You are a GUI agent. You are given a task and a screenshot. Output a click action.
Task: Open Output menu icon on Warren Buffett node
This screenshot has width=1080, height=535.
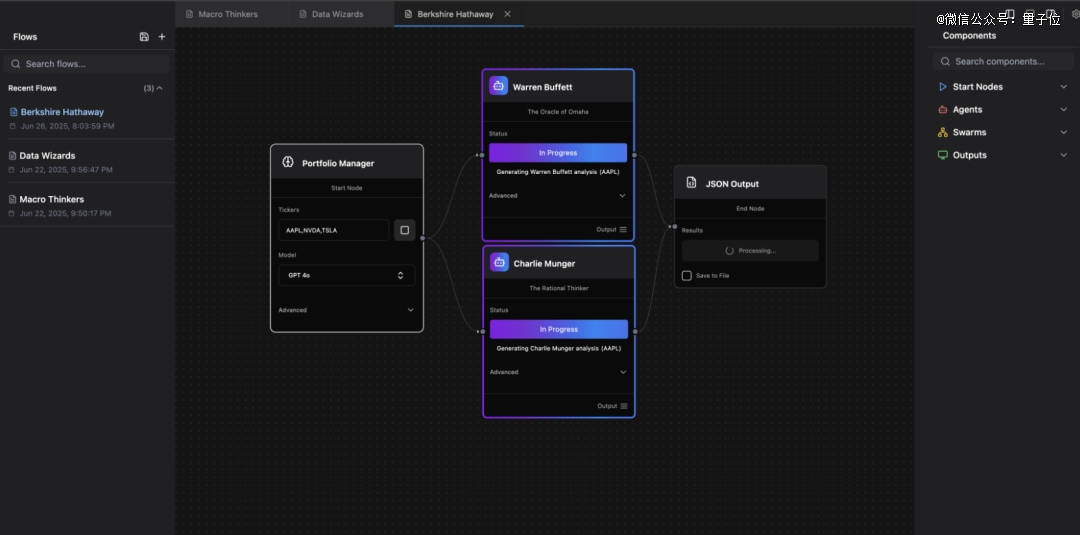623,230
